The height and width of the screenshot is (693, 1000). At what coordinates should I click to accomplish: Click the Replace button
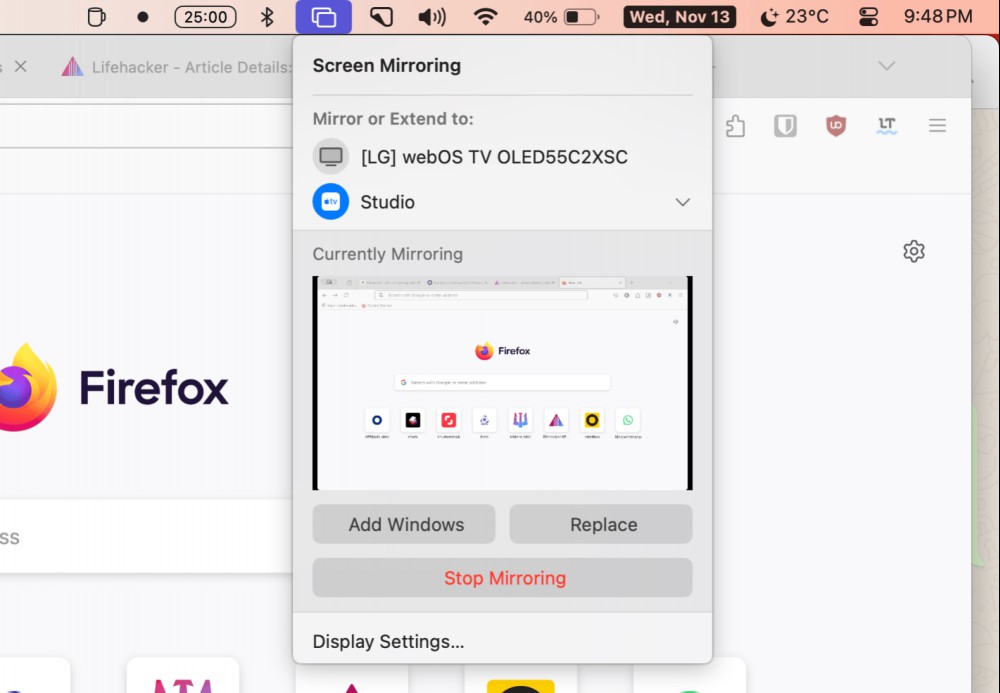coord(601,524)
